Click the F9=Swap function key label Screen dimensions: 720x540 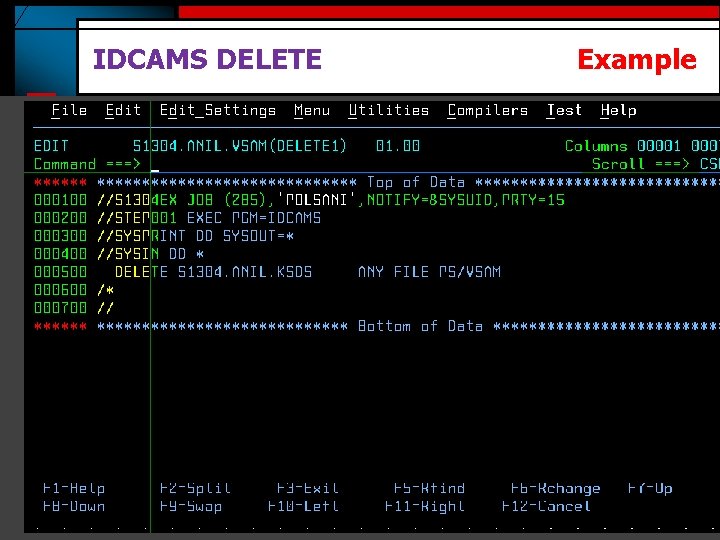(x=191, y=506)
